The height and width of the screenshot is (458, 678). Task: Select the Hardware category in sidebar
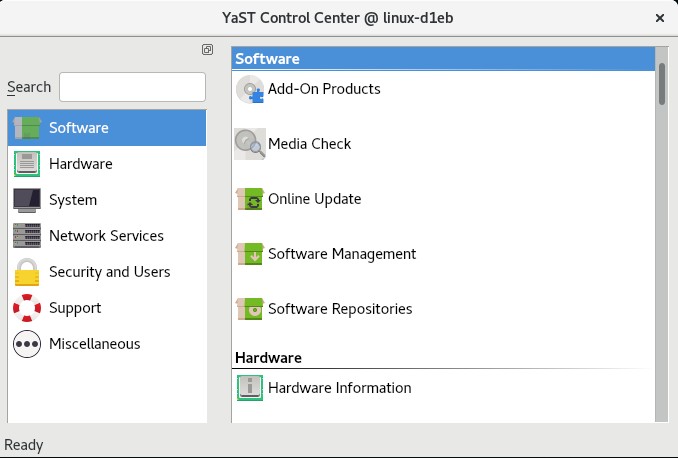click(80, 164)
